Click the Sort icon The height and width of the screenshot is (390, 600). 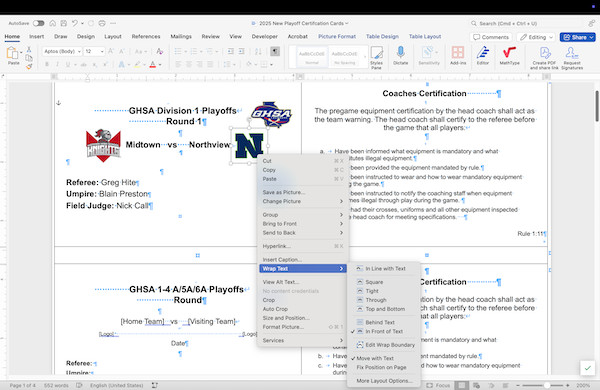(258, 51)
